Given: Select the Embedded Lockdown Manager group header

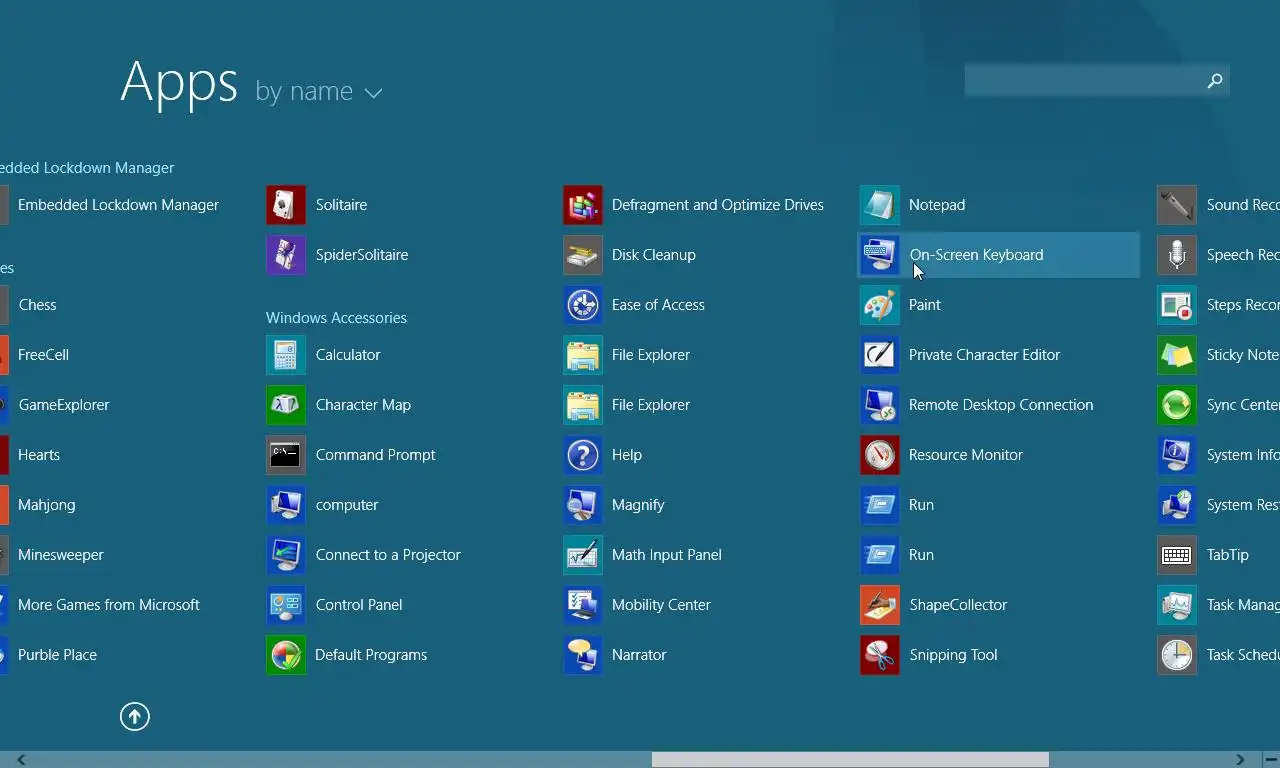Looking at the screenshot, I should tap(87, 168).
